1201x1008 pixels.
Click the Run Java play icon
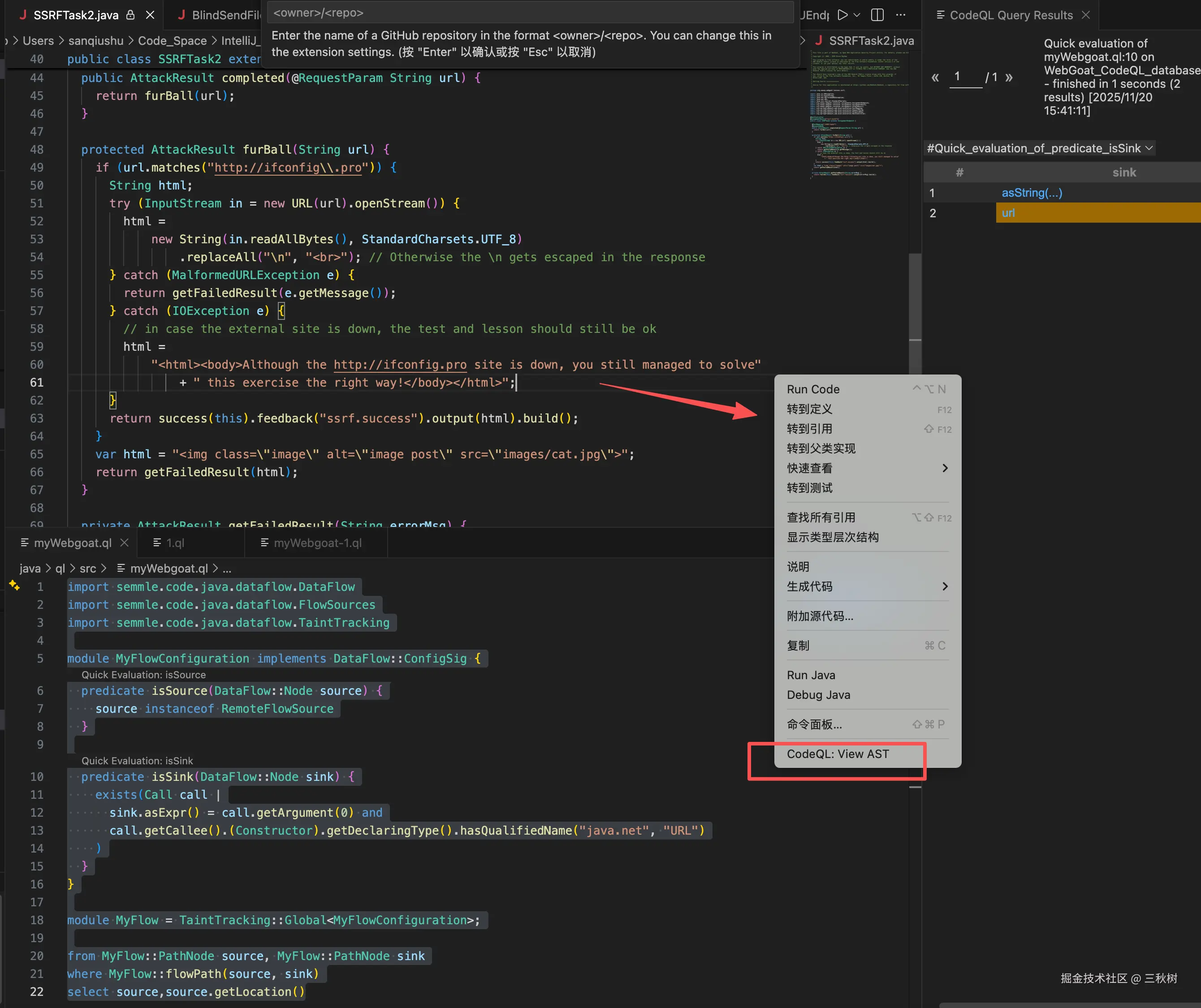pos(842,15)
